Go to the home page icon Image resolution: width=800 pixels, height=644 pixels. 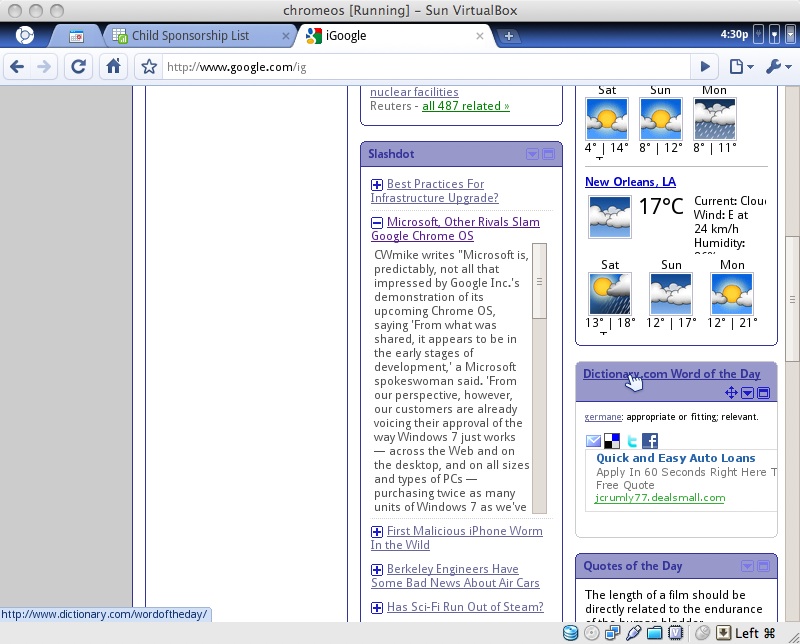(x=113, y=66)
